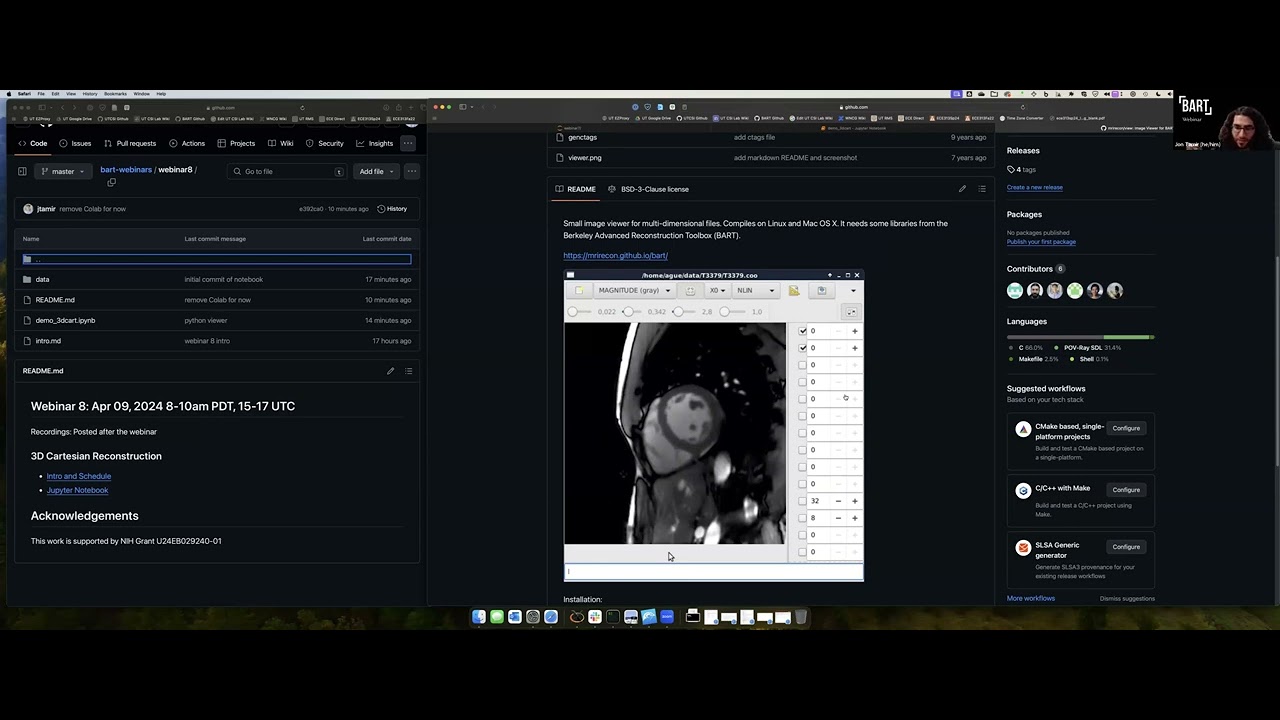The width and height of the screenshot is (1280, 720).
Task: Click Publish your first package link
Action: pos(1041,242)
